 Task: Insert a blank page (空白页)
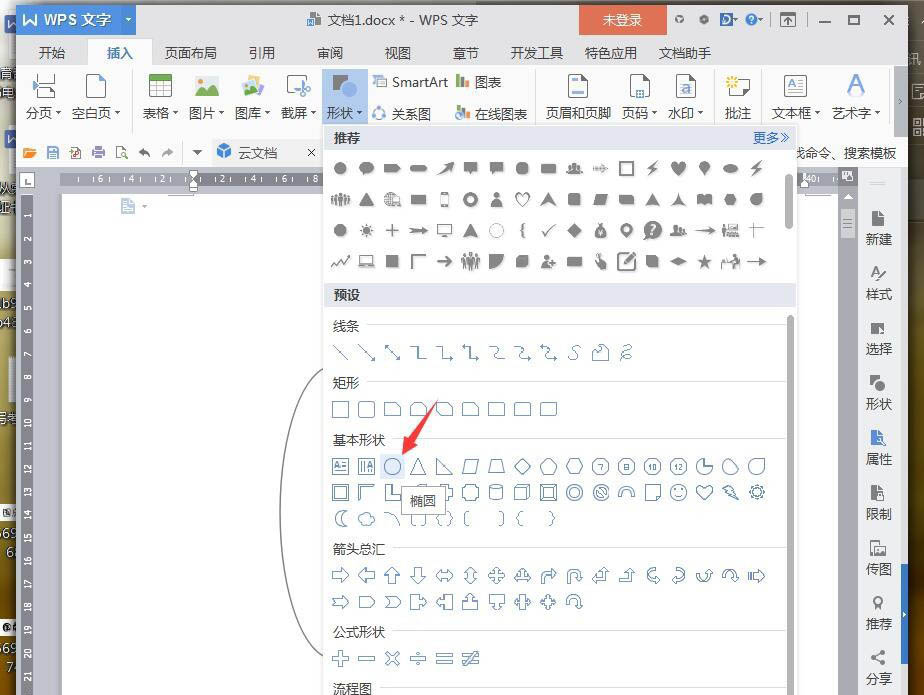[96, 97]
